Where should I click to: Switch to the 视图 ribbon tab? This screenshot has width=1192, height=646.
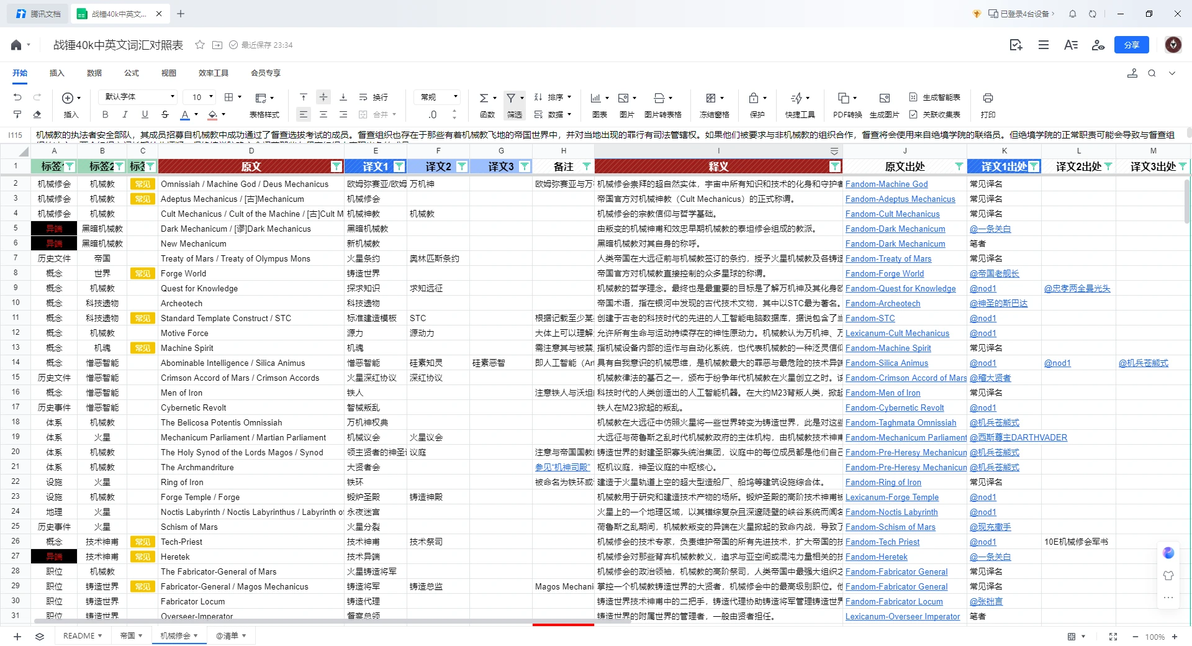pos(169,73)
